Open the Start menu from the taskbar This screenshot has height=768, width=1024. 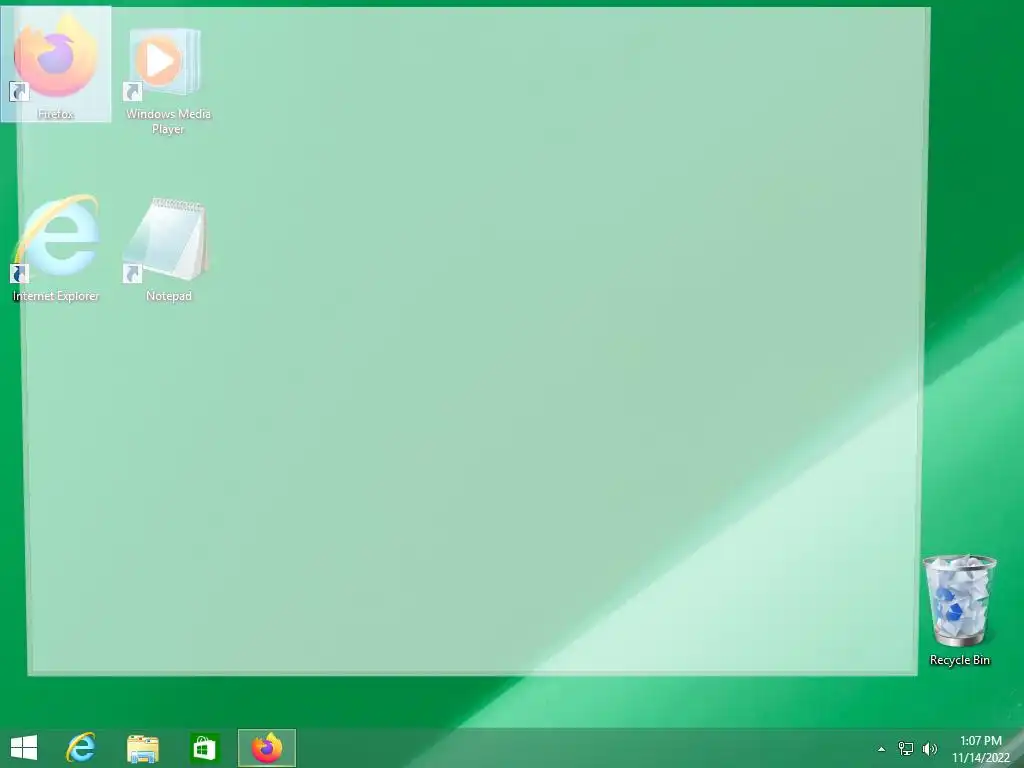24,748
